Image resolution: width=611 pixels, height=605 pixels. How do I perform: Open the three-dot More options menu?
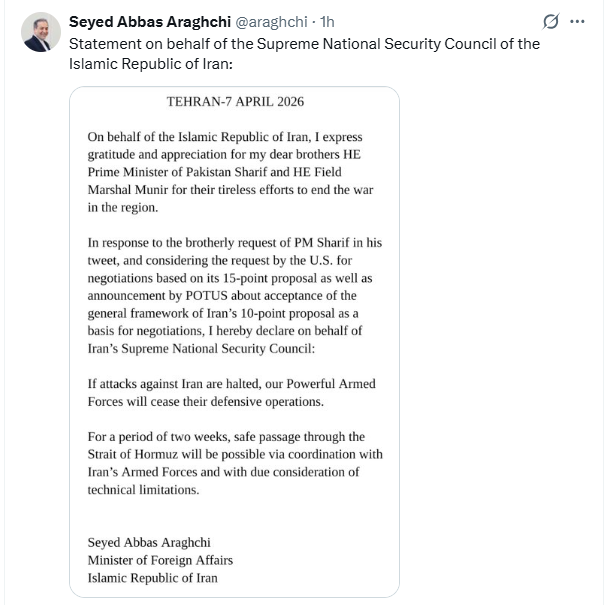(577, 22)
